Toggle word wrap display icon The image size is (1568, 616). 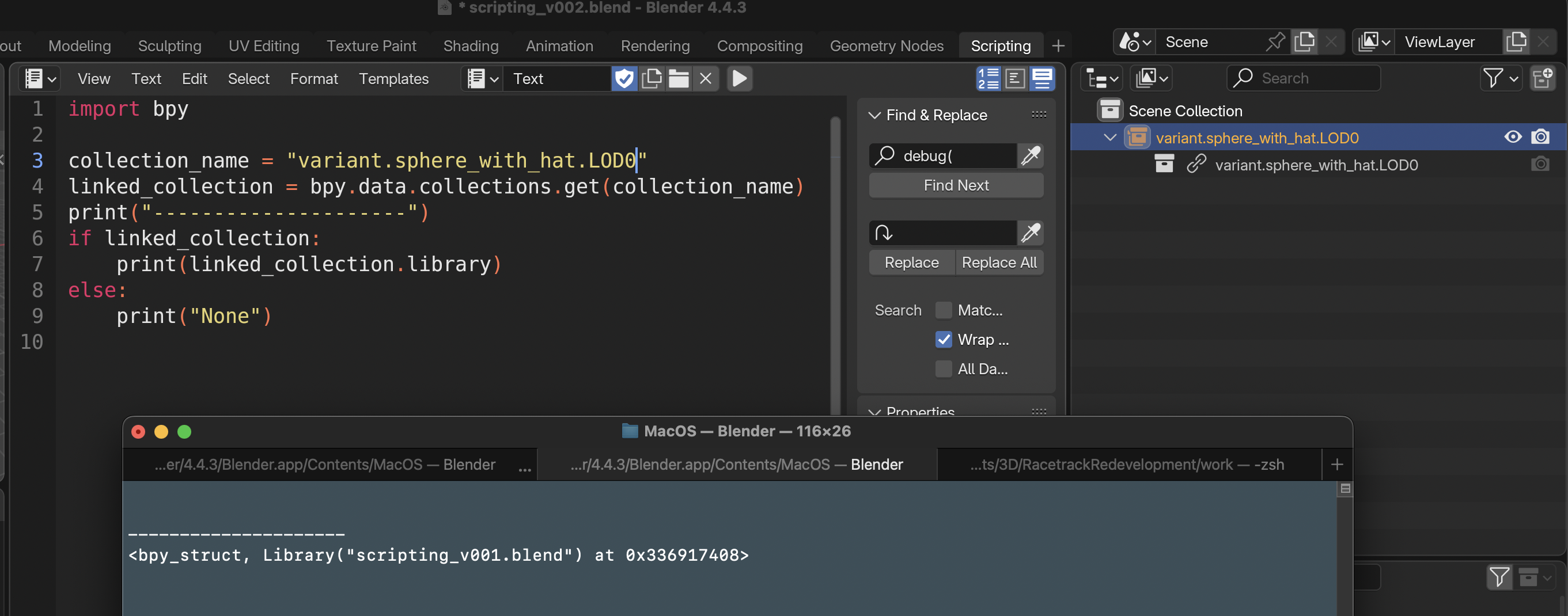pos(1016,78)
